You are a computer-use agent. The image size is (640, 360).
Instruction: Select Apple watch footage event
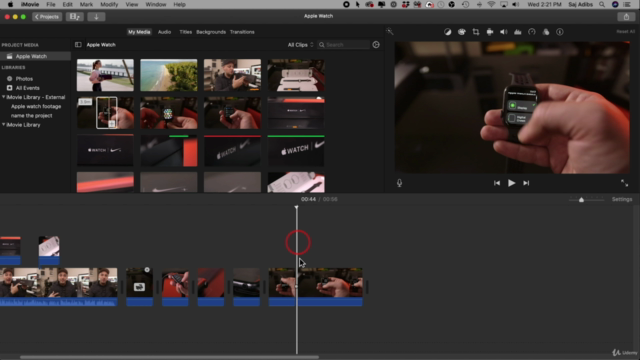(x=36, y=107)
